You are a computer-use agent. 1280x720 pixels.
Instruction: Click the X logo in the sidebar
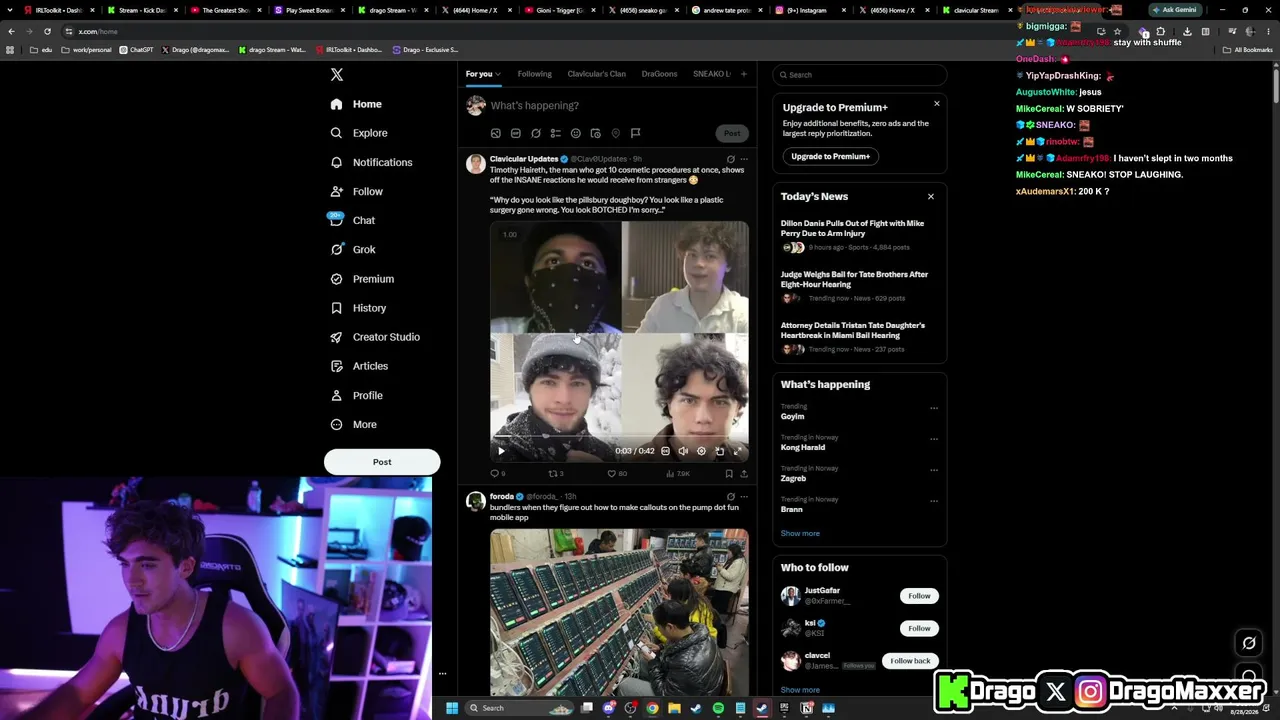tap(337, 75)
